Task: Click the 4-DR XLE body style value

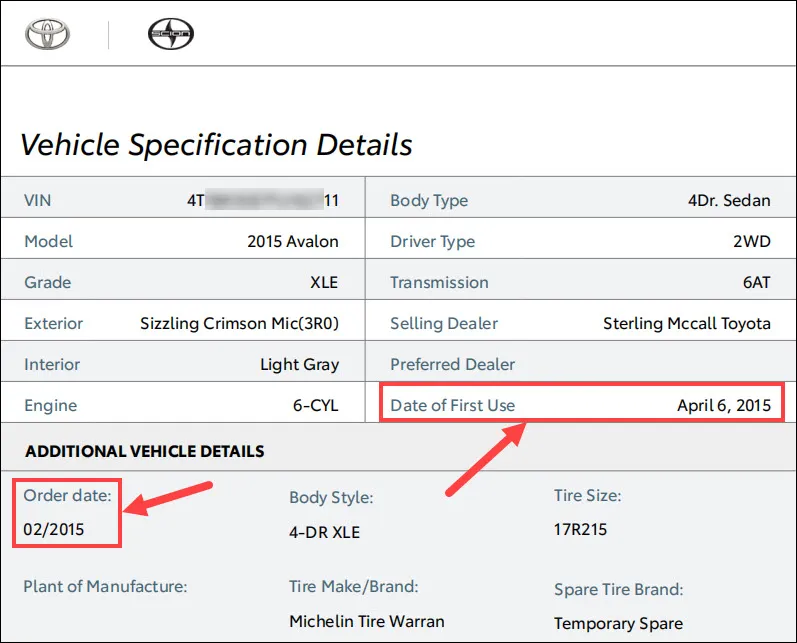Action: tap(324, 532)
